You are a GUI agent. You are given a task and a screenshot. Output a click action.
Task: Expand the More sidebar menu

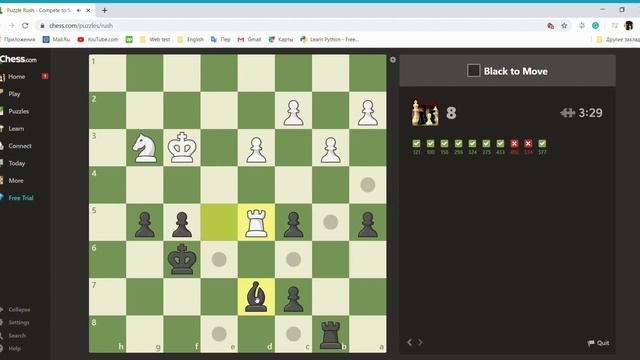pyautogui.click(x=16, y=180)
